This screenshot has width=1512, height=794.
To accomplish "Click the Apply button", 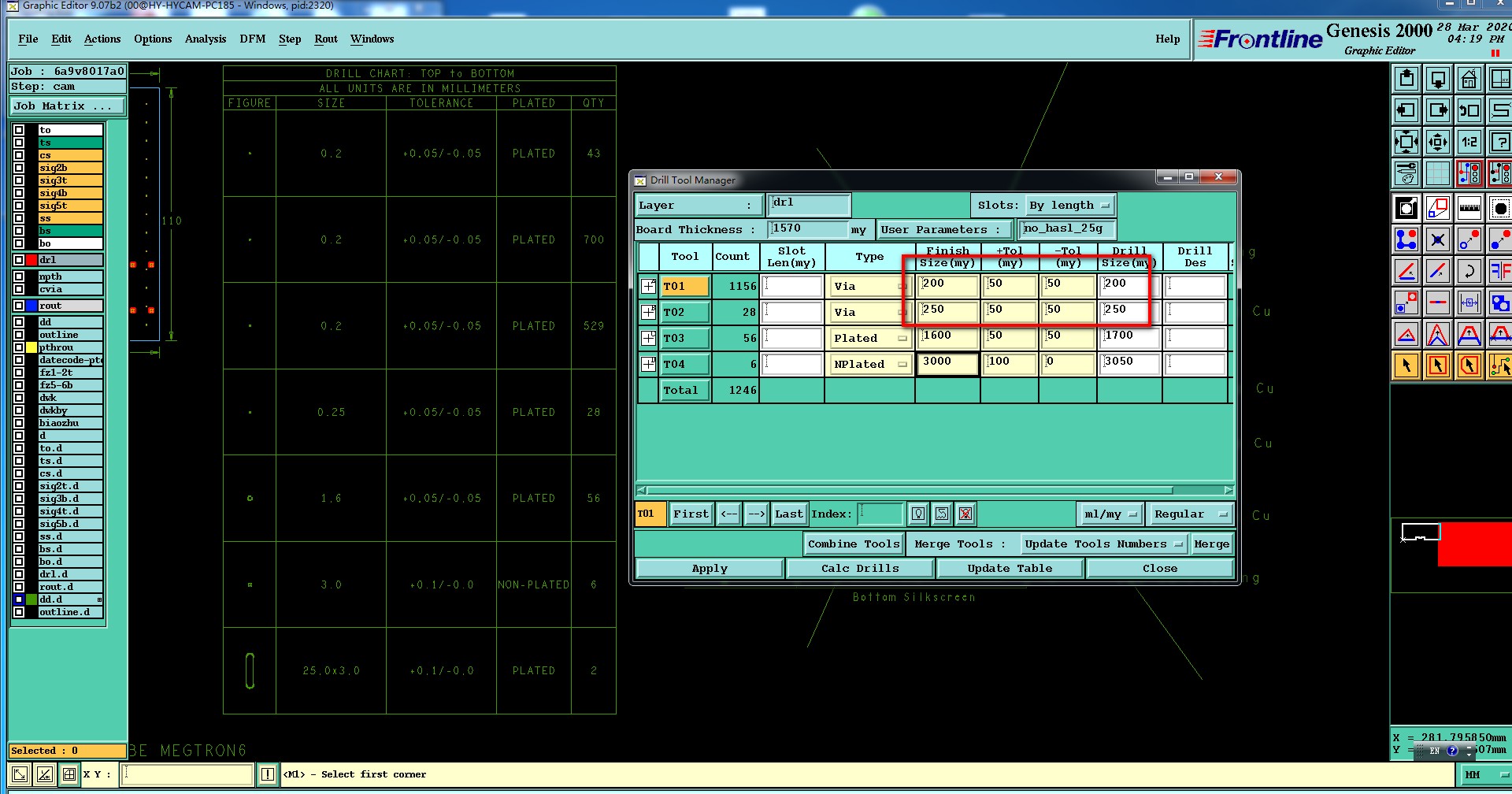I will pos(710,569).
